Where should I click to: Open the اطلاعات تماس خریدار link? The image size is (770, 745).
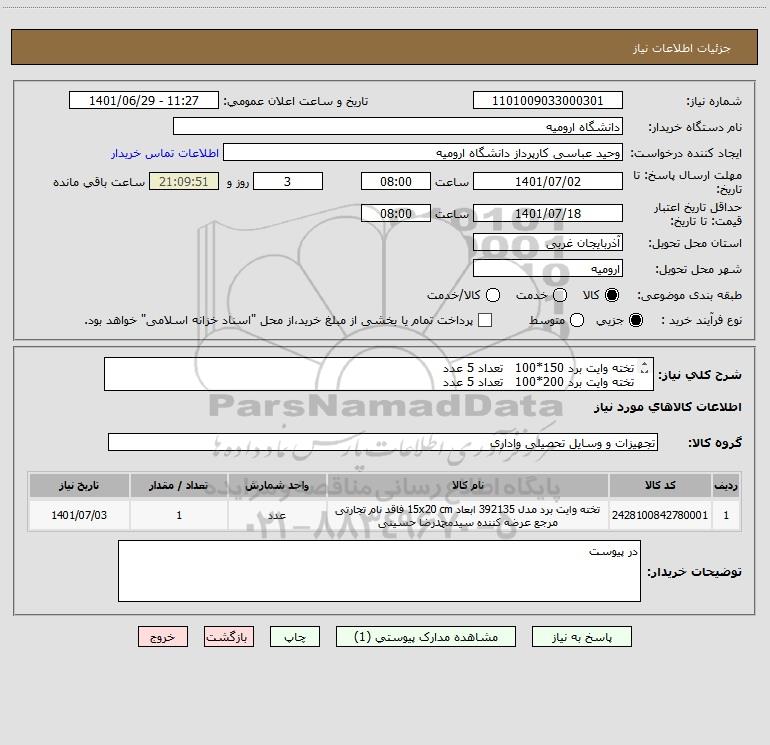pos(165,153)
